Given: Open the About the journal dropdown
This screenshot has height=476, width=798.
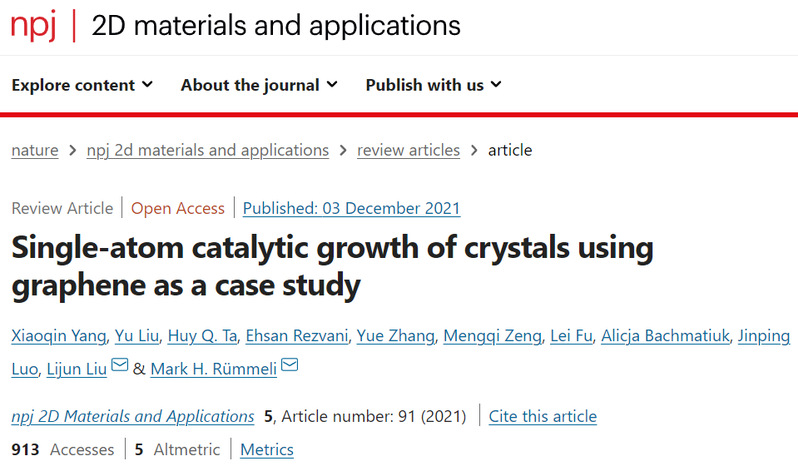Looking at the screenshot, I should click(x=259, y=85).
